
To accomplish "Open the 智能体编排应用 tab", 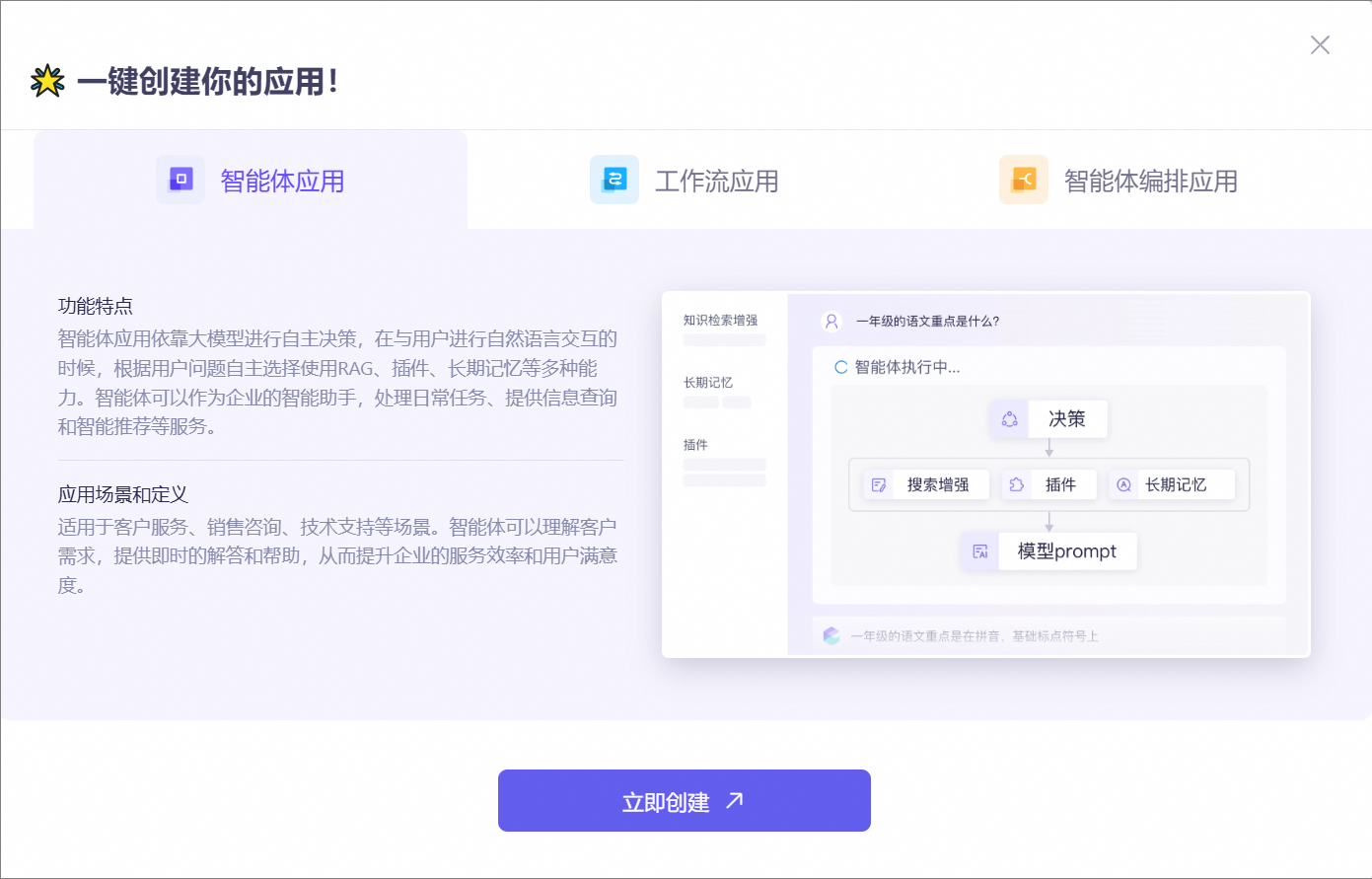I will 1150,182.
